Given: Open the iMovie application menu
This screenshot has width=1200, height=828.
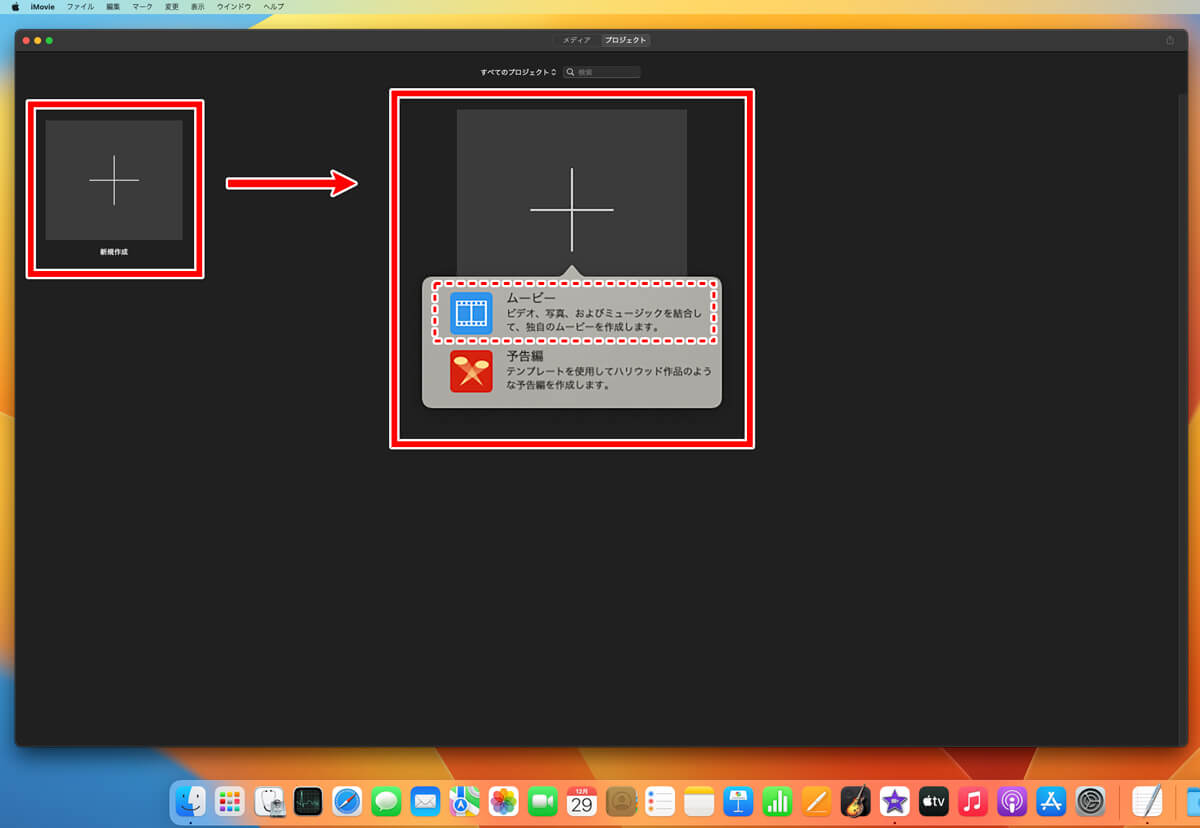Looking at the screenshot, I should coord(42,6).
